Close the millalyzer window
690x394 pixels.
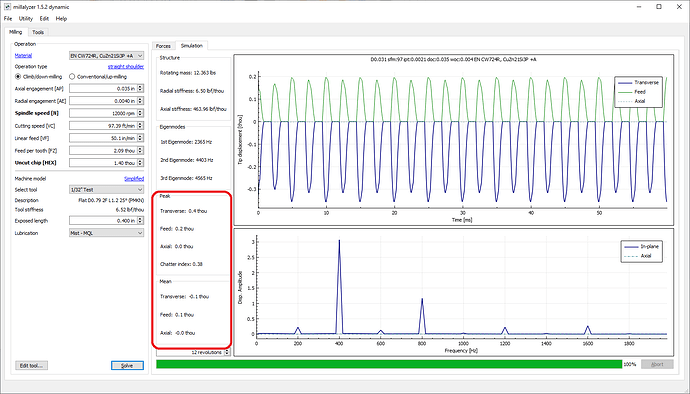679,7
